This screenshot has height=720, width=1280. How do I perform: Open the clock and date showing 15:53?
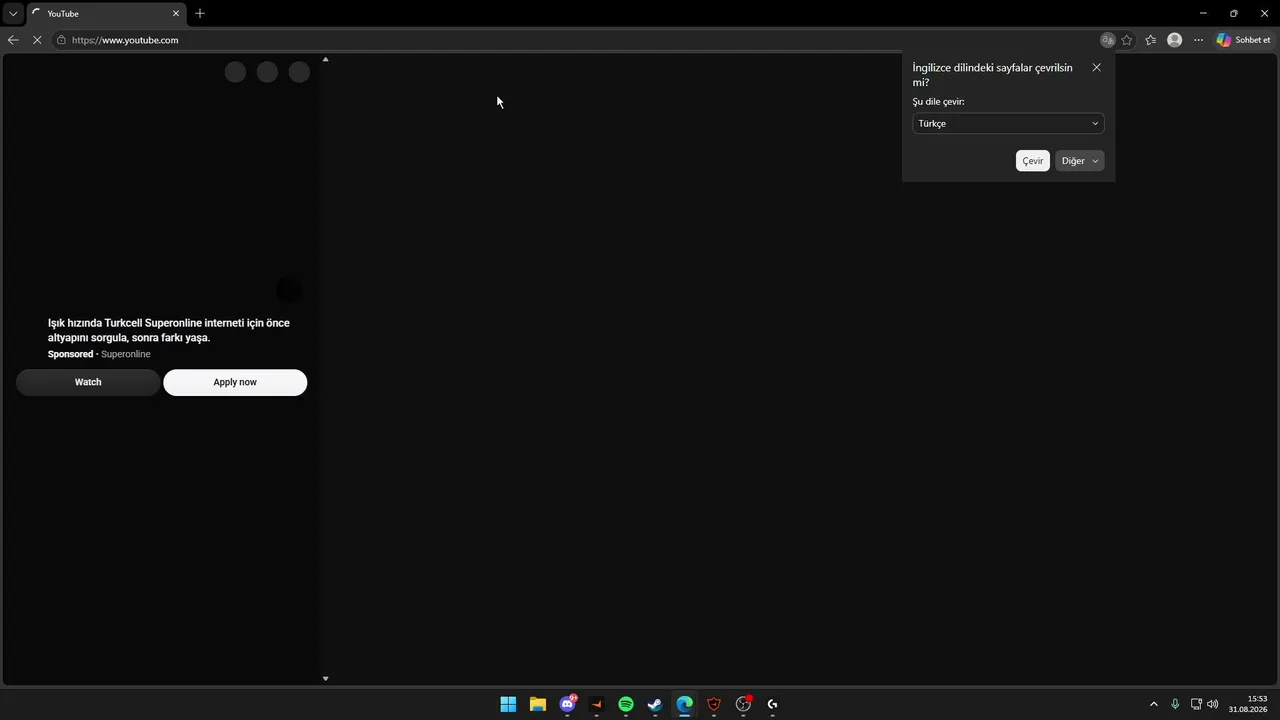click(x=1248, y=704)
